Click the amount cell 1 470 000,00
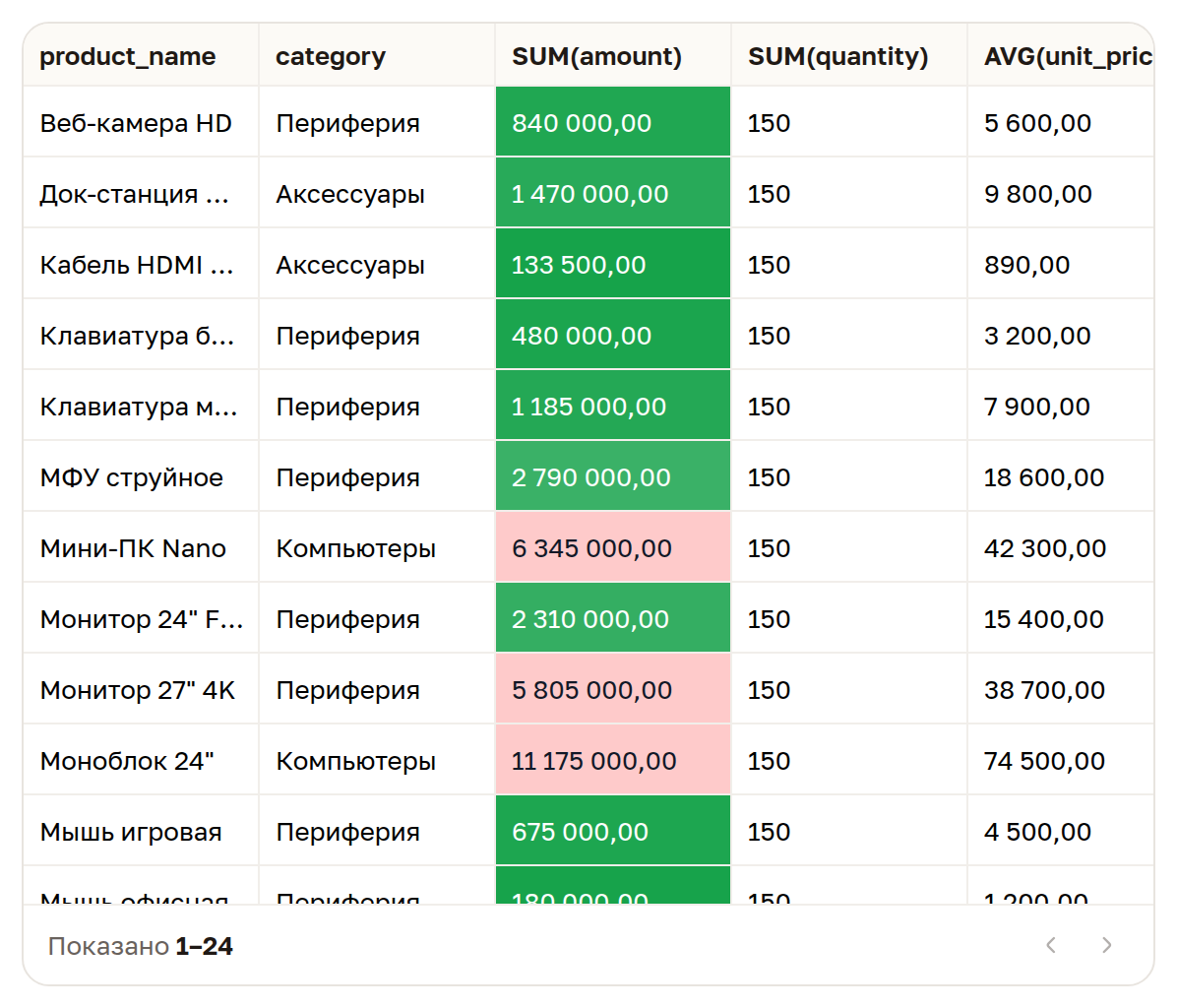This screenshot has height=1008, width=1177. [612, 193]
